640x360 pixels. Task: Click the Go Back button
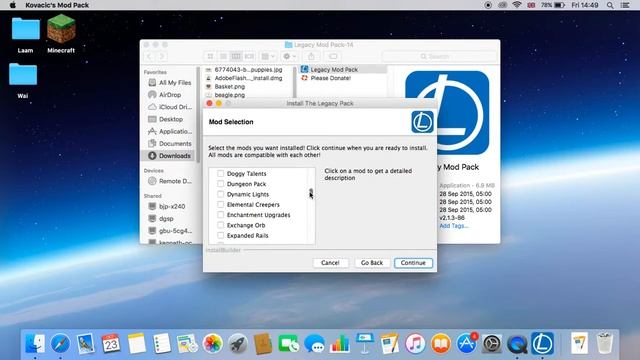pos(372,263)
